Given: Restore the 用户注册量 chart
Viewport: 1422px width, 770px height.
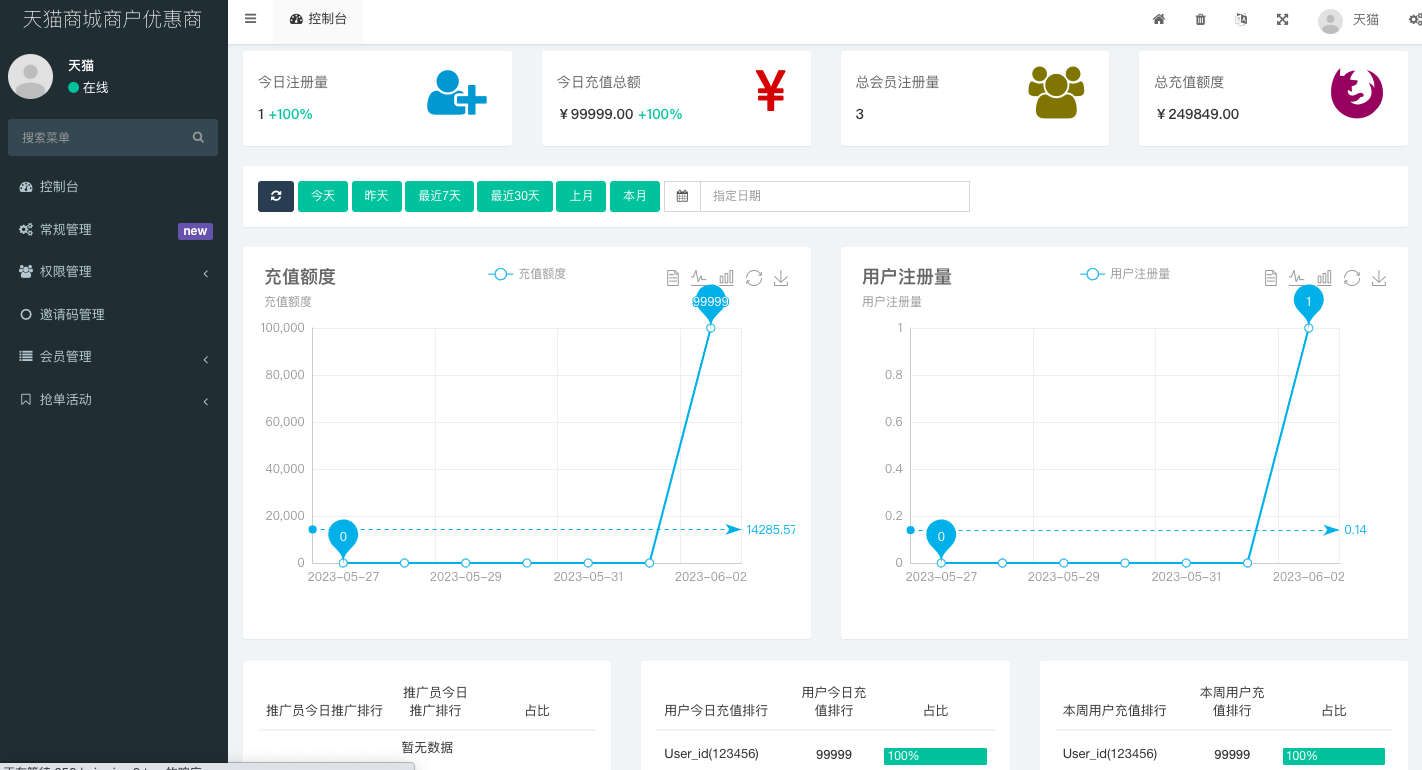Looking at the screenshot, I should (1352, 278).
